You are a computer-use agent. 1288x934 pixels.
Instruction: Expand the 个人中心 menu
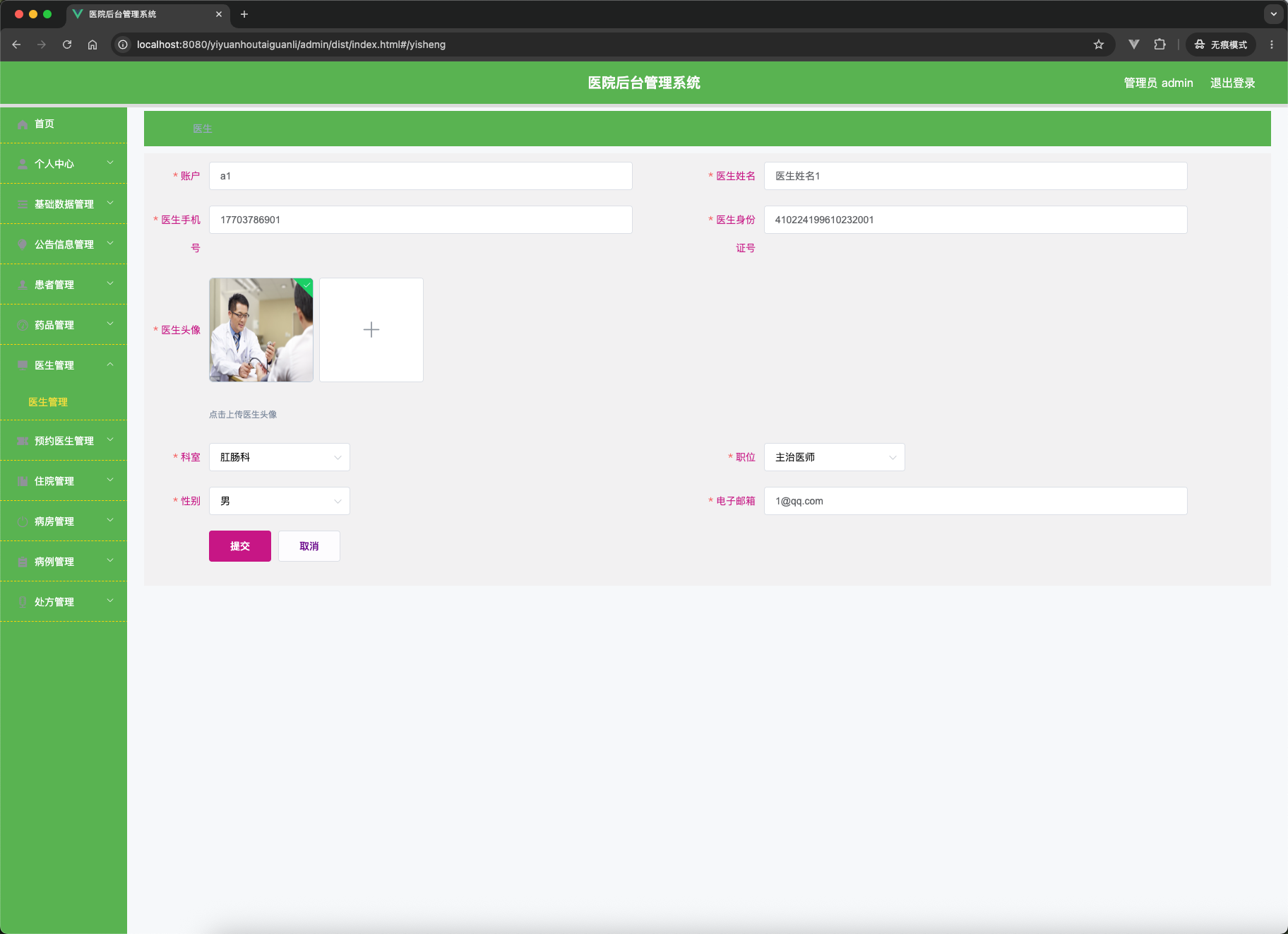point(110,163)
